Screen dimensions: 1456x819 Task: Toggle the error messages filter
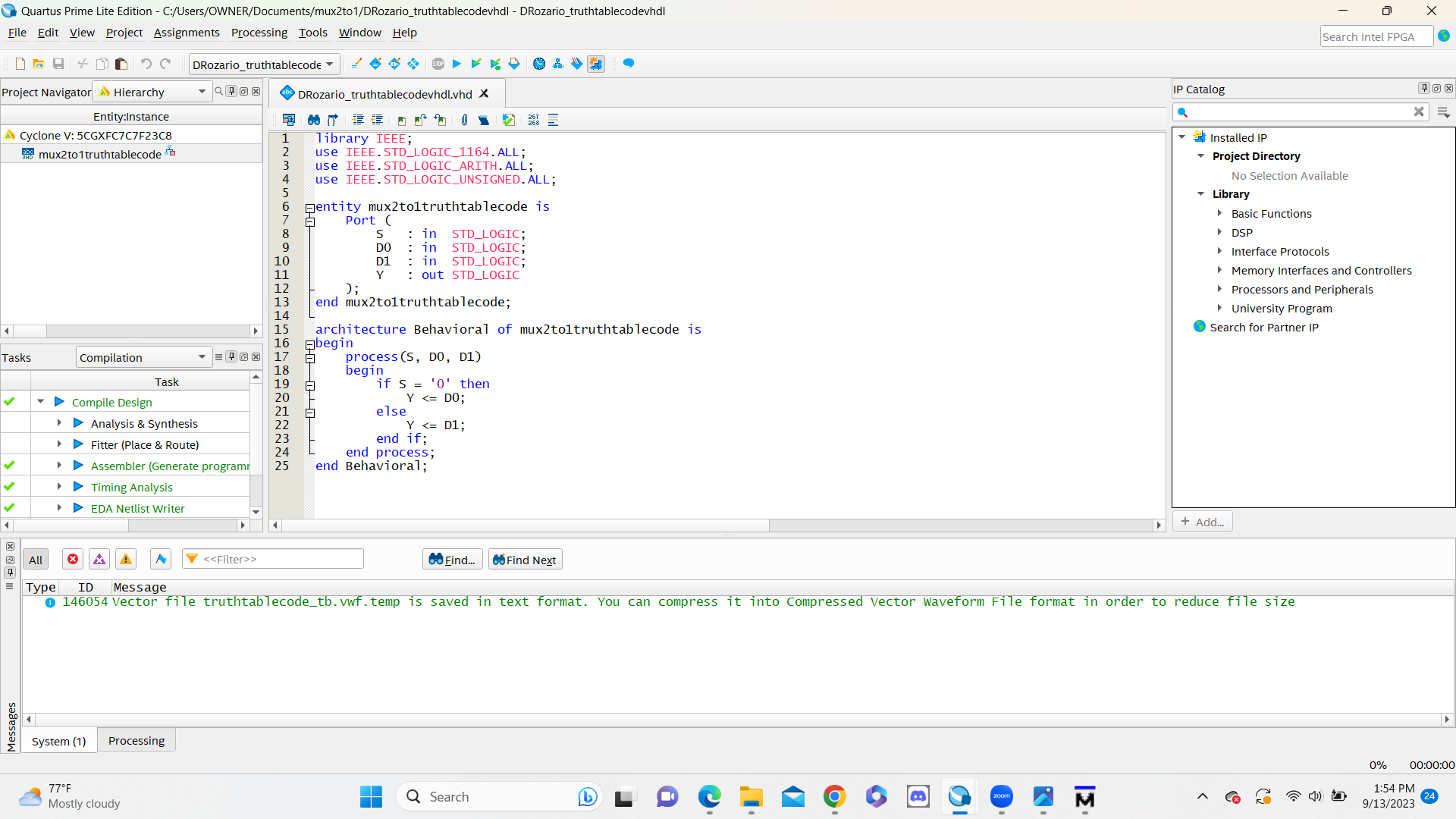pyautogui.click(x=73, y=560)
